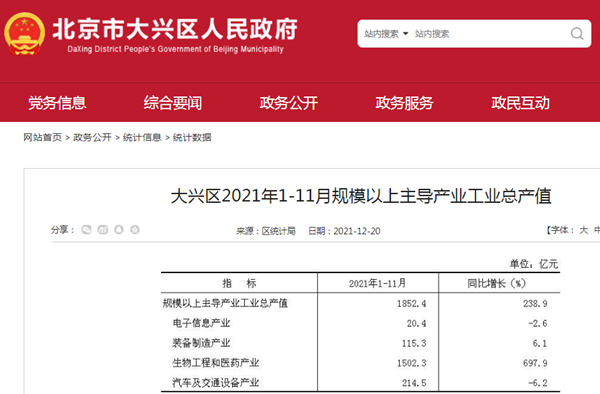600x394 pixels.
Task: Go to 政务公开 breadcrumb link
Action: tap(92, 137)
